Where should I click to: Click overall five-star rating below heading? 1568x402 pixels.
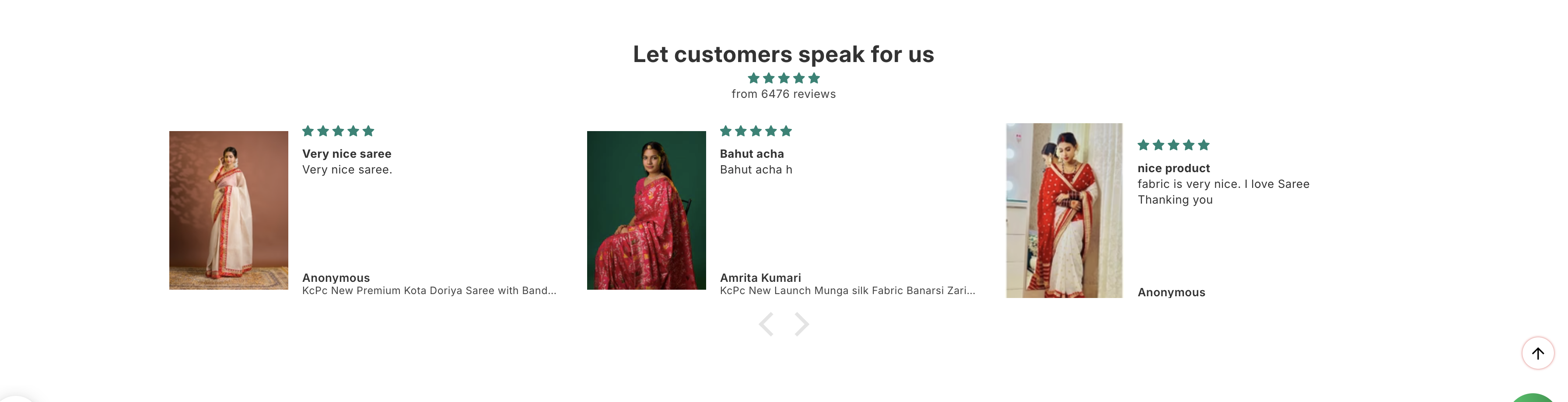point(784,78)
